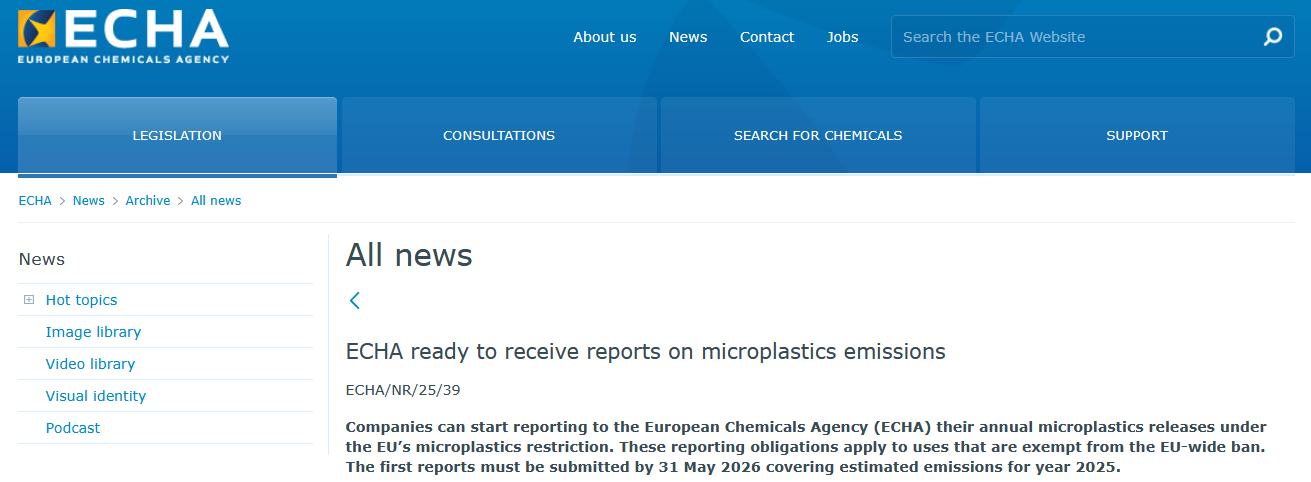Open the News link in top navigation
1311x482 pixels.
688,37
